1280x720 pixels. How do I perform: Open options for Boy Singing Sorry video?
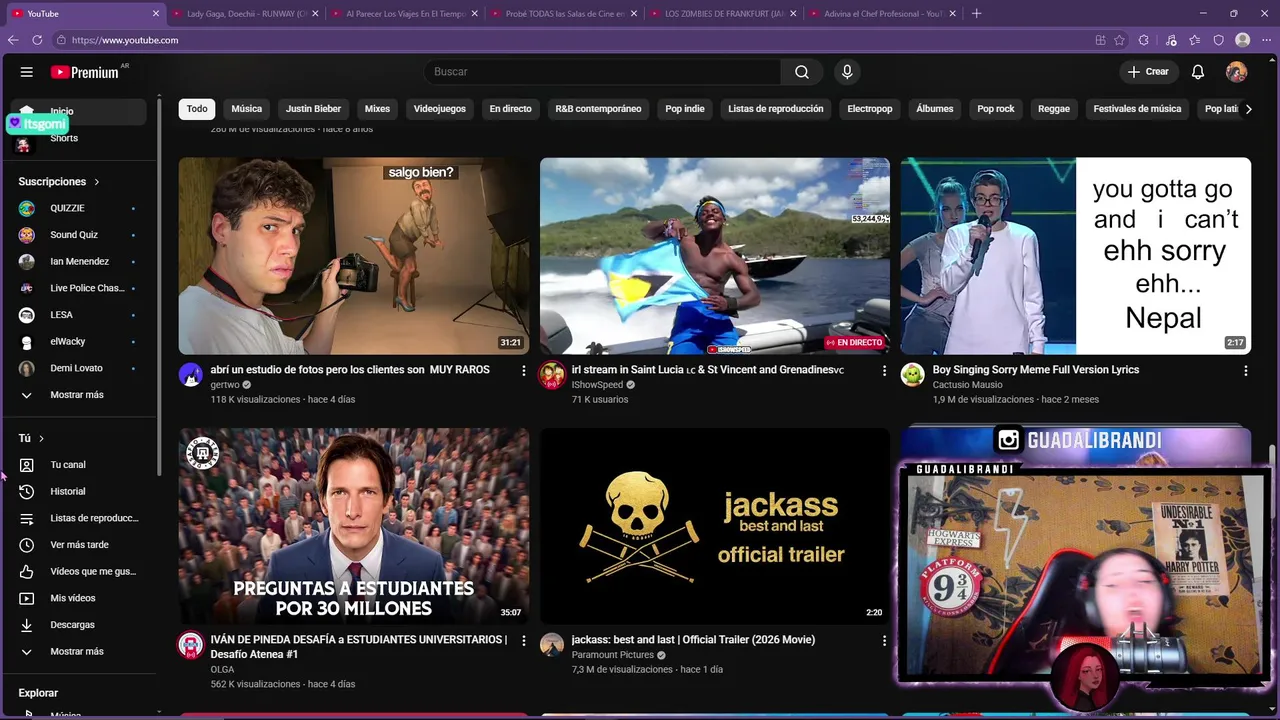coord(1245,370)
